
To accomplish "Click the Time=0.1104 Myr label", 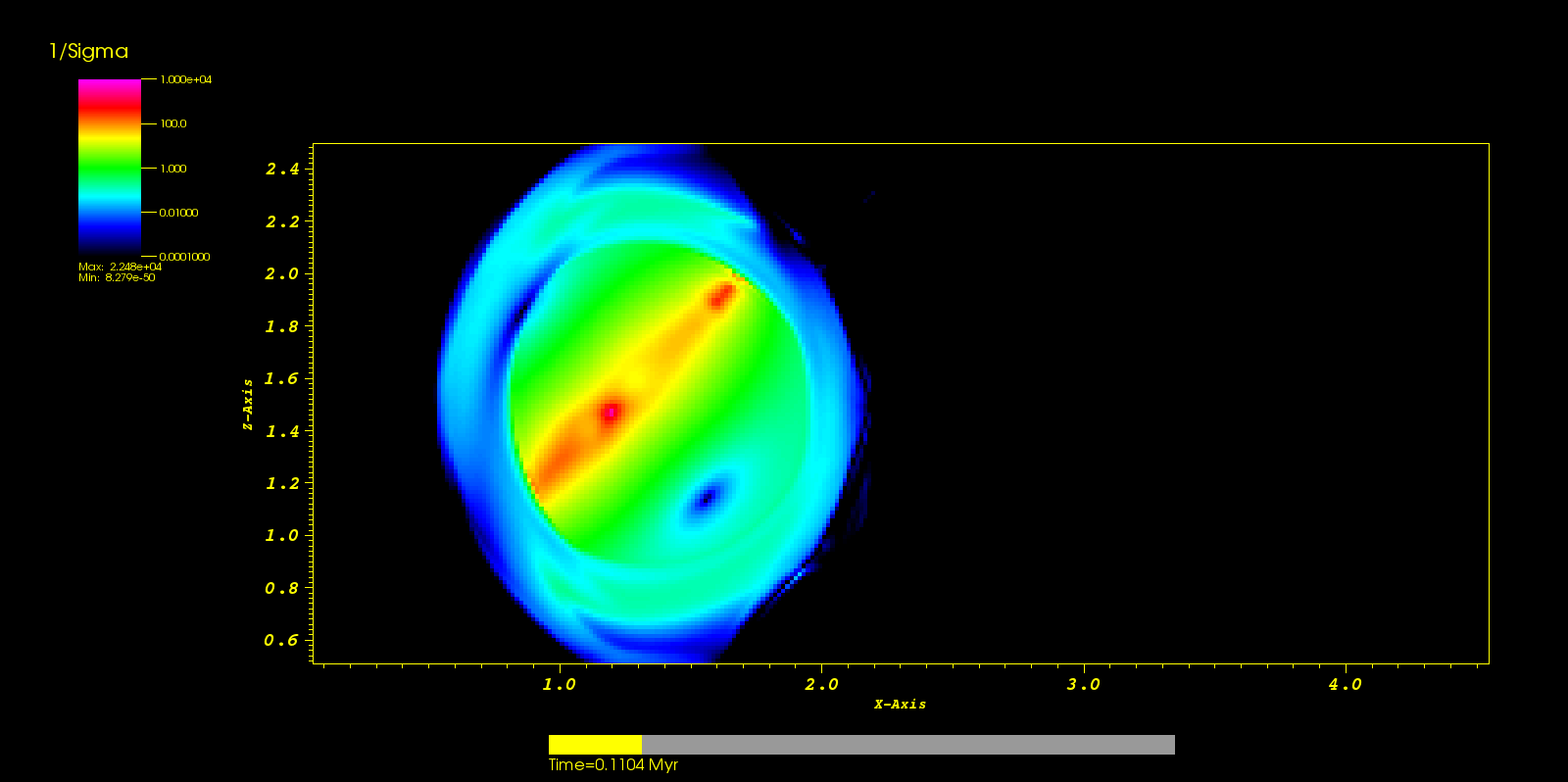I will click(x=613, y=765).
